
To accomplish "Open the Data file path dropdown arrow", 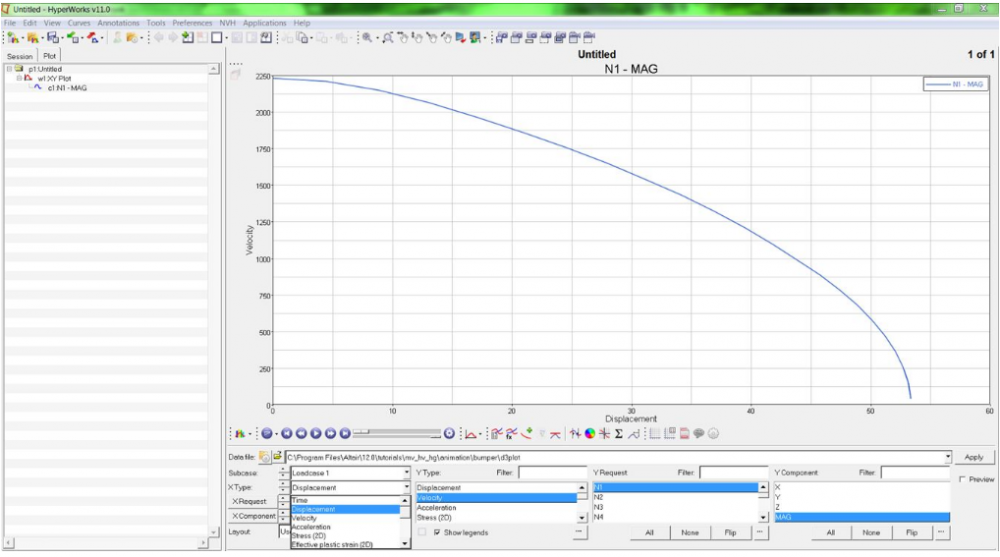I will click(948, 457).
